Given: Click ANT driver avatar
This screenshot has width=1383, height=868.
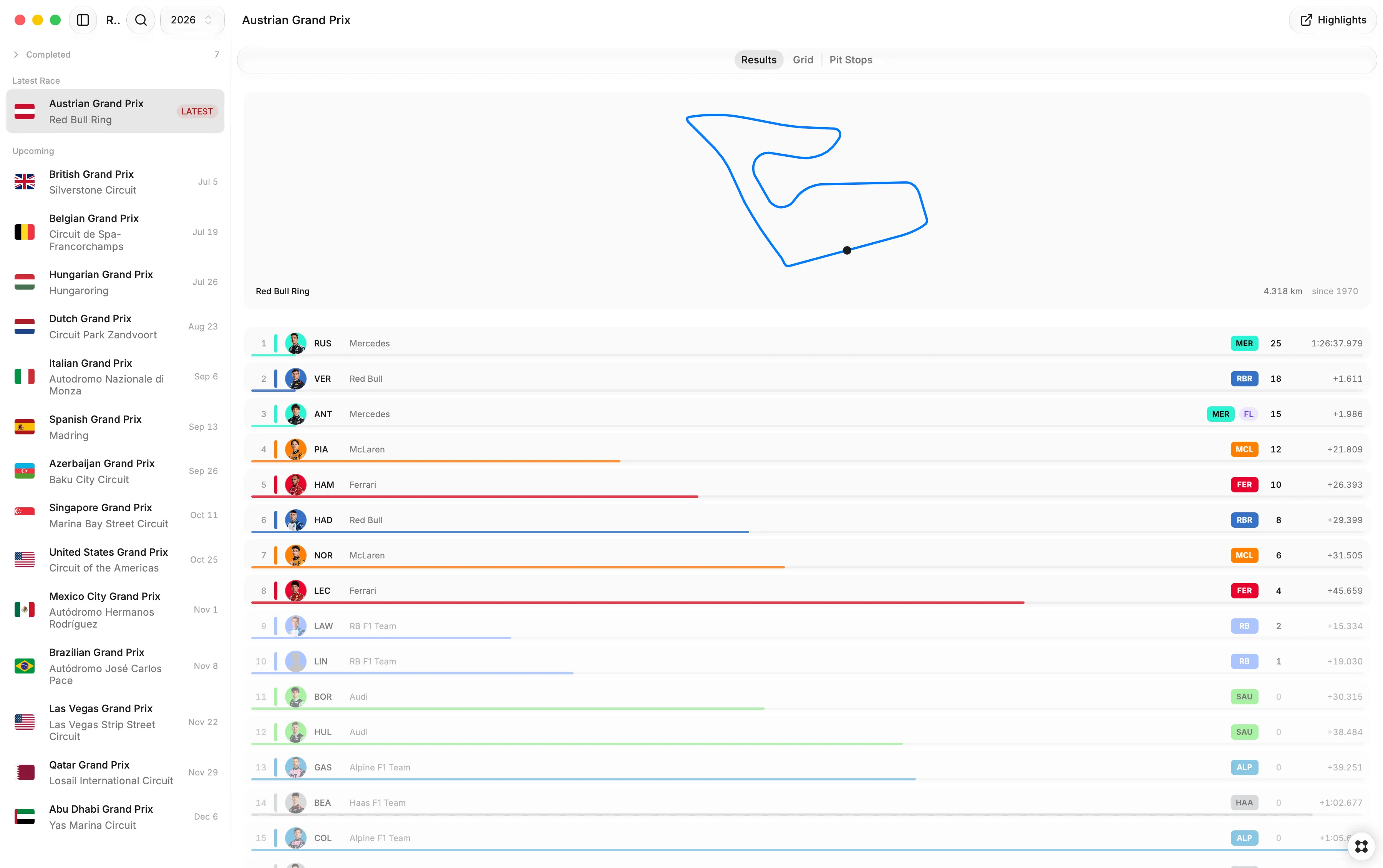Looking at the screenshot, I should tap(296, 414).
